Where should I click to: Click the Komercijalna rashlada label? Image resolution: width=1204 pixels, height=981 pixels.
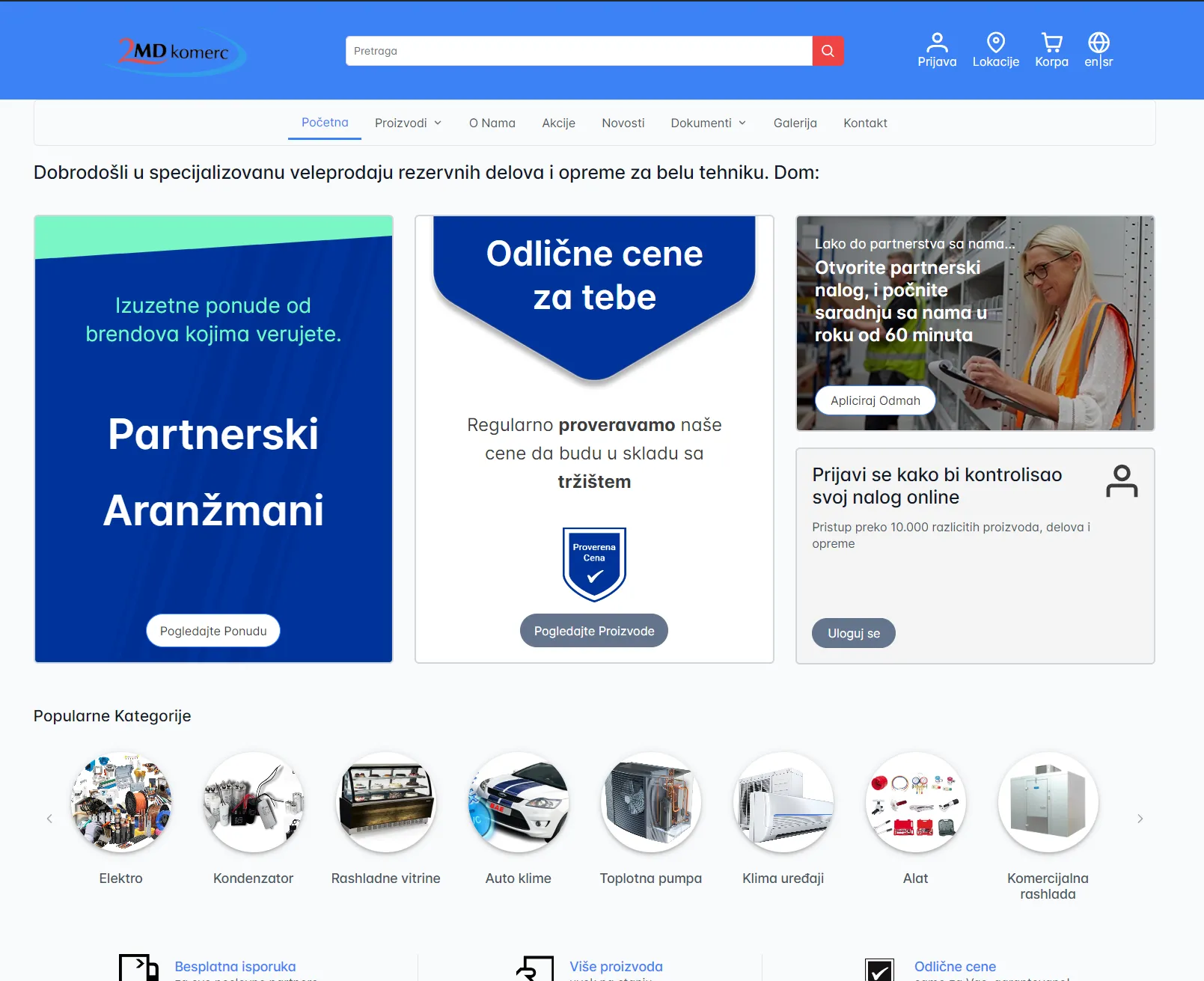(1048, 886)
